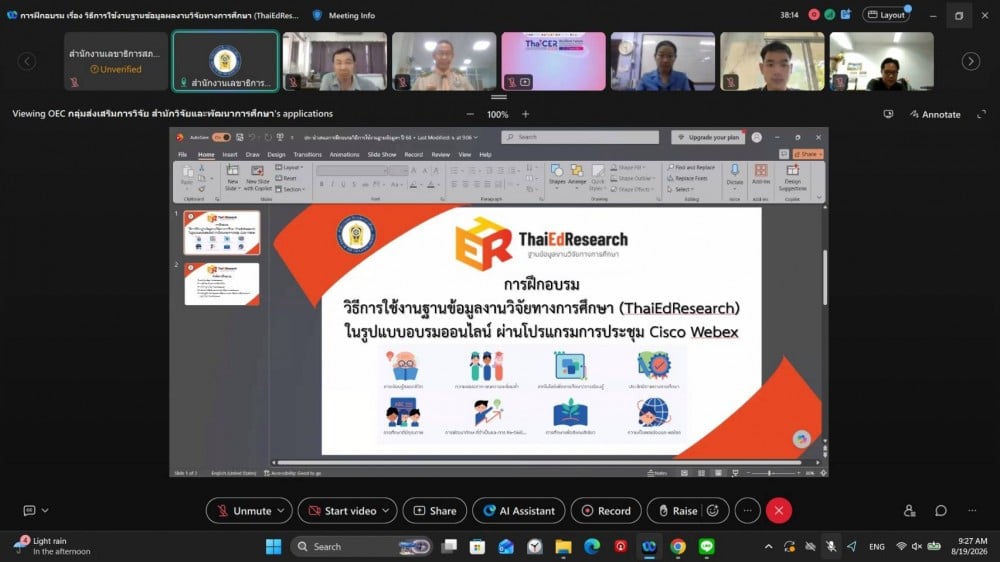This screenshot has height=562, width=1000.
Task: Open Section dropdown in Slides group
Action: coord(290,189)
